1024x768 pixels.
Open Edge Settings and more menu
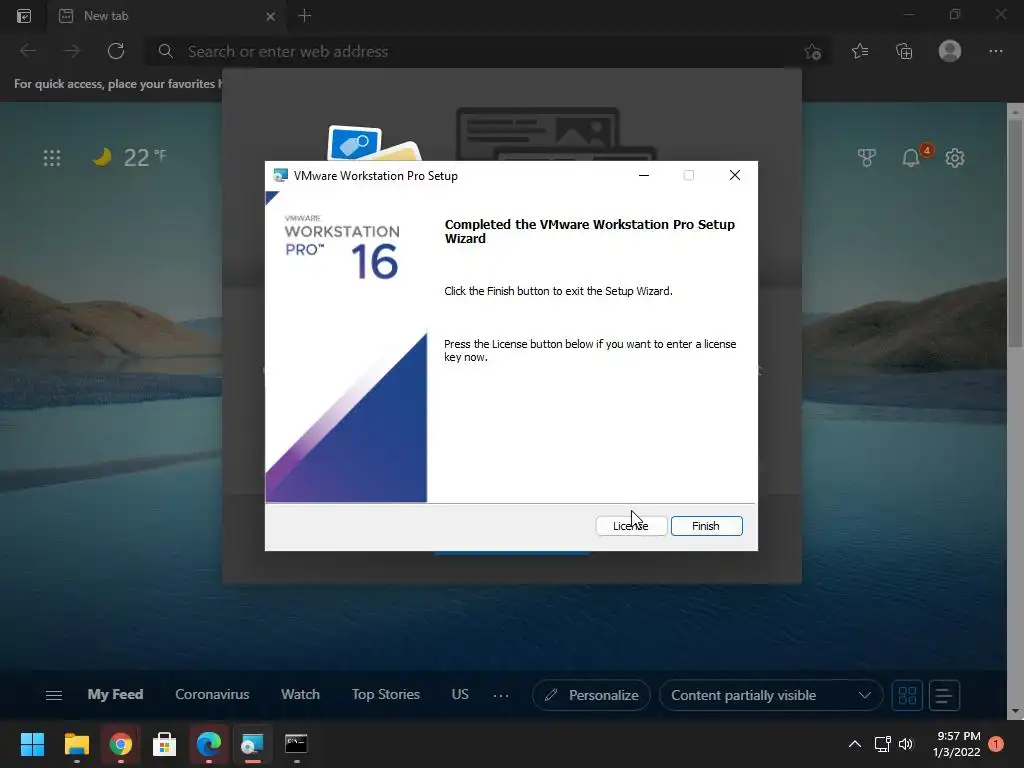995,51
